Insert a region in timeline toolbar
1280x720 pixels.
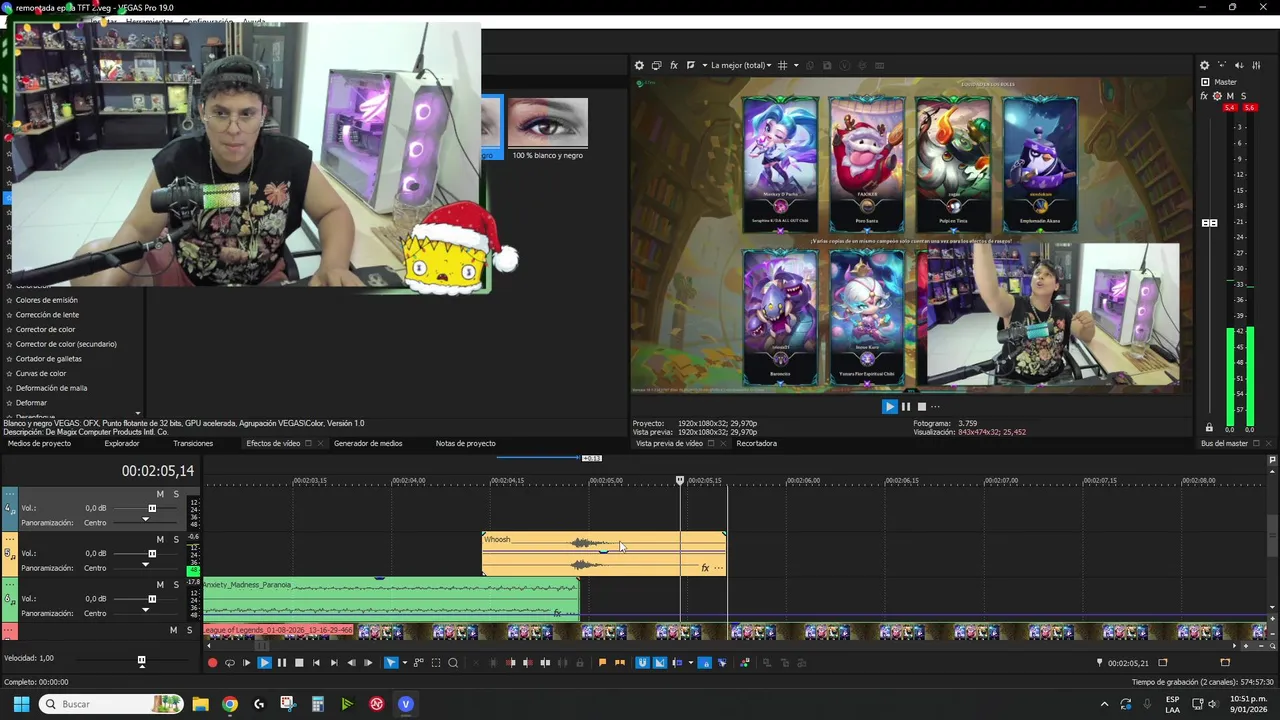(620, 662)
